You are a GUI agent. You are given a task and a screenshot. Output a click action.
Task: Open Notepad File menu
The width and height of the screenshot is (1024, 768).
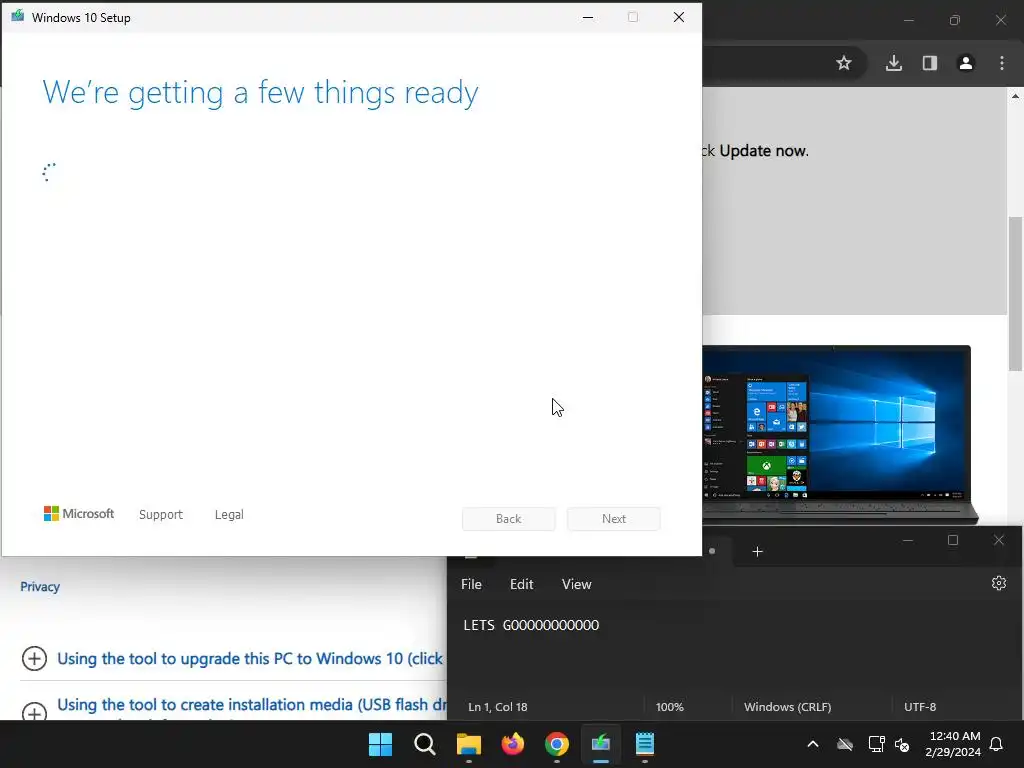[x=472, y=584]
